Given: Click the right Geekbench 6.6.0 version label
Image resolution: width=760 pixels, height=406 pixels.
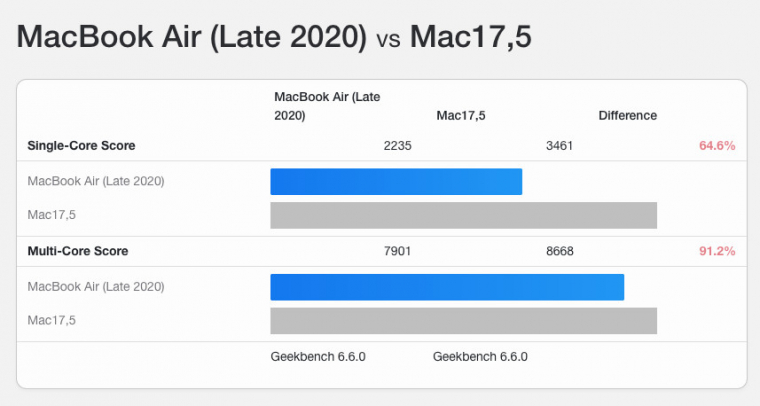Looking at the screenshot, I should [480, 356].
